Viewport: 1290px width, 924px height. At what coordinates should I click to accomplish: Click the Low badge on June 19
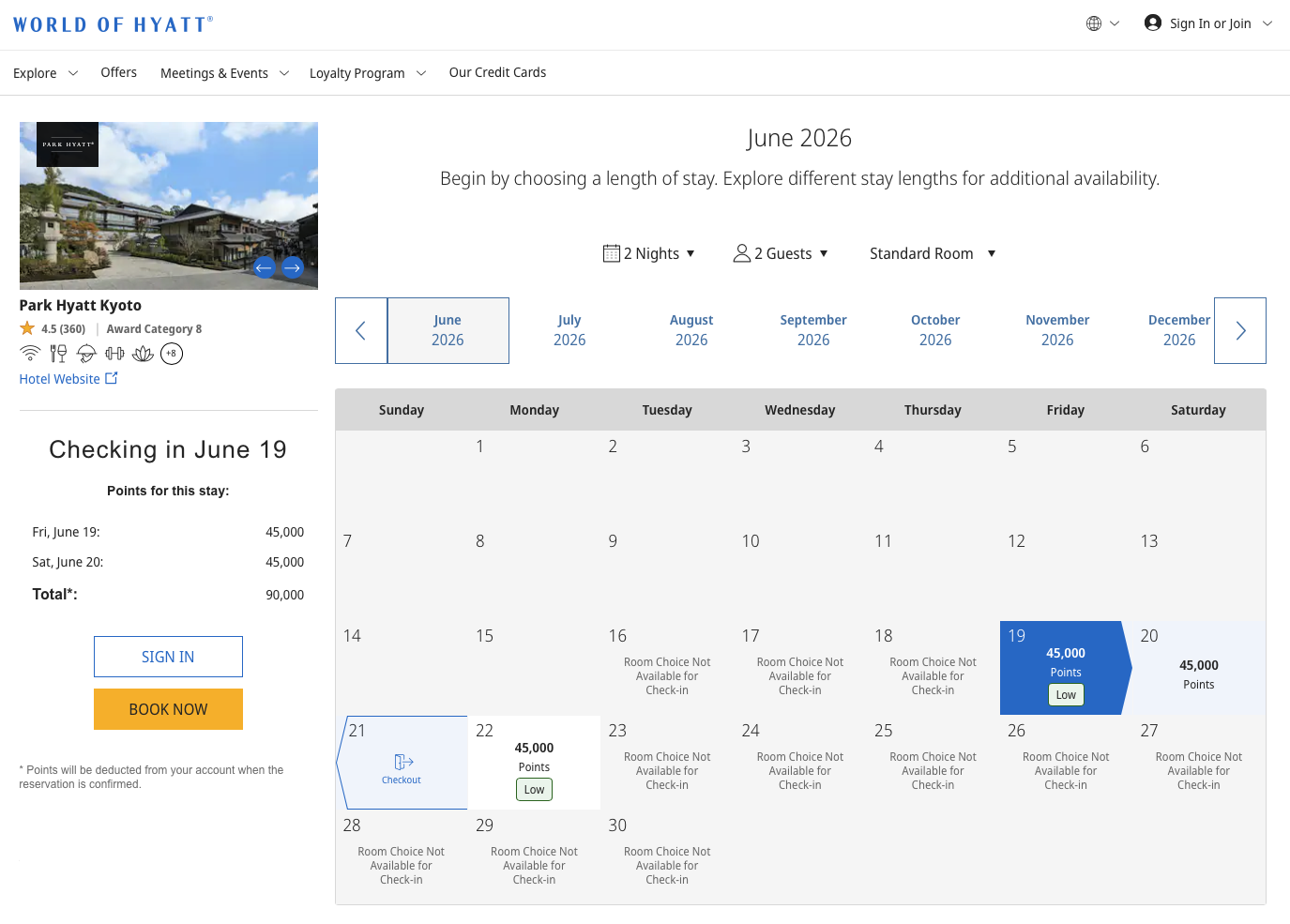[x=1066, y=695]
